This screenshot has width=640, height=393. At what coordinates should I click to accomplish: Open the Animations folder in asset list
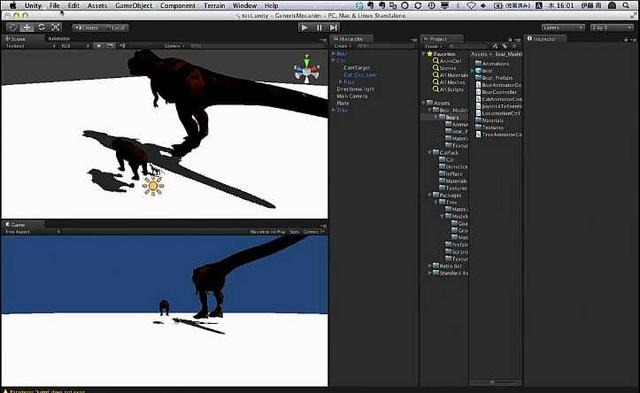[x=492, y=64]
